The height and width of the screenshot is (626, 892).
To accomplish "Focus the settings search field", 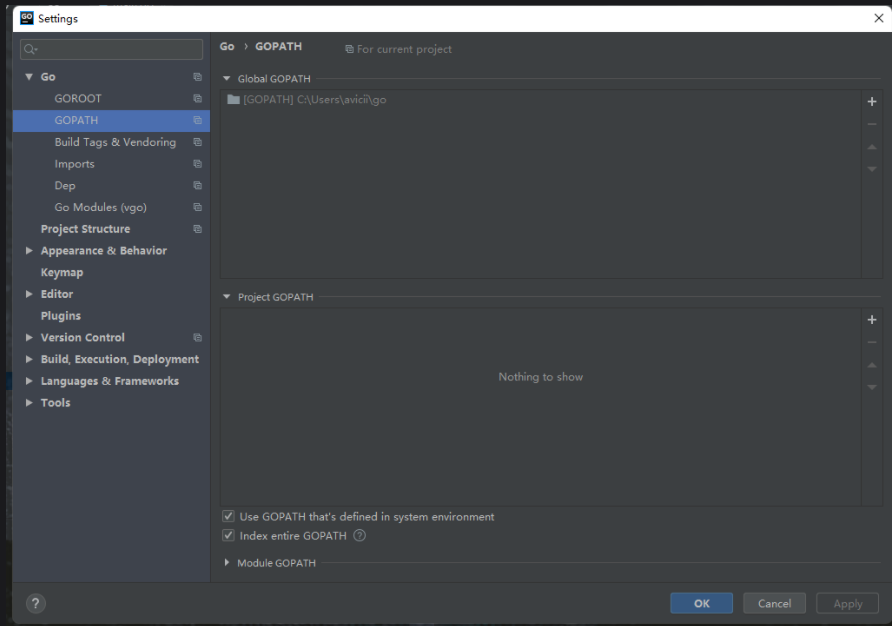I will 112,50.
